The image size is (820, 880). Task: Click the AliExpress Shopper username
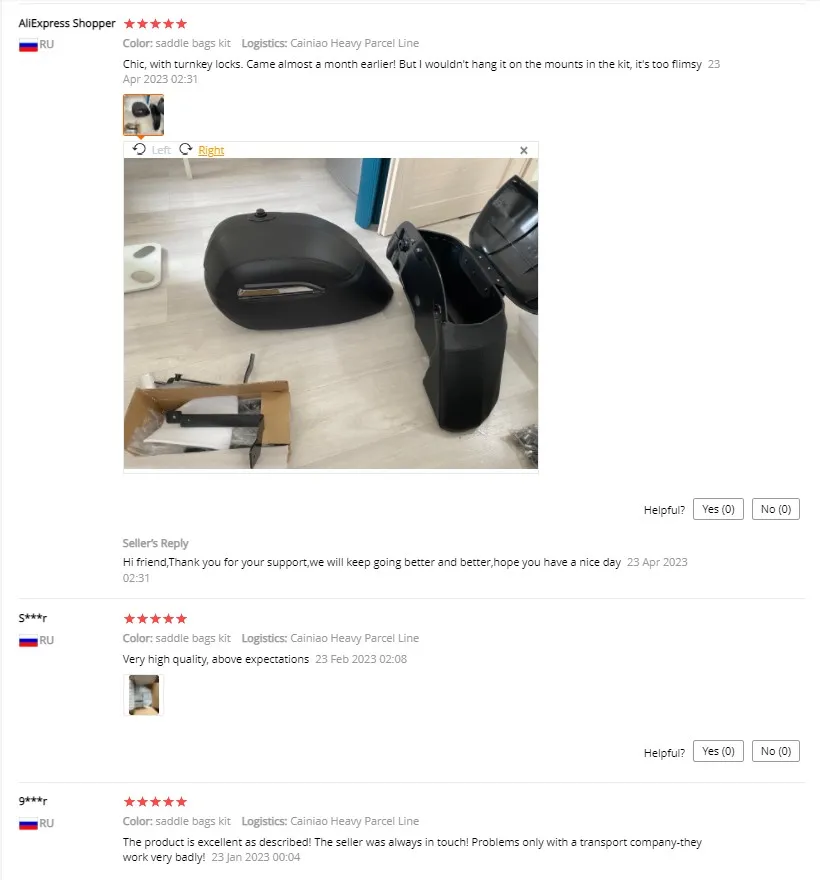coord(67,23)
